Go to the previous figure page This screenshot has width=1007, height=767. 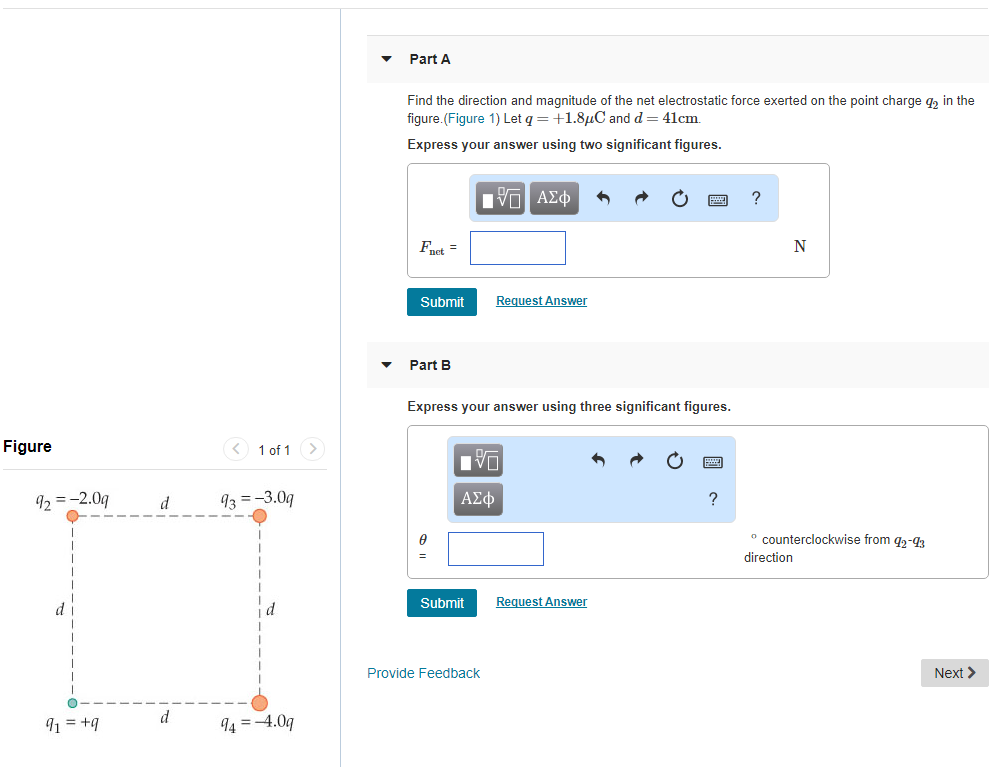click(x=235, y=449)
